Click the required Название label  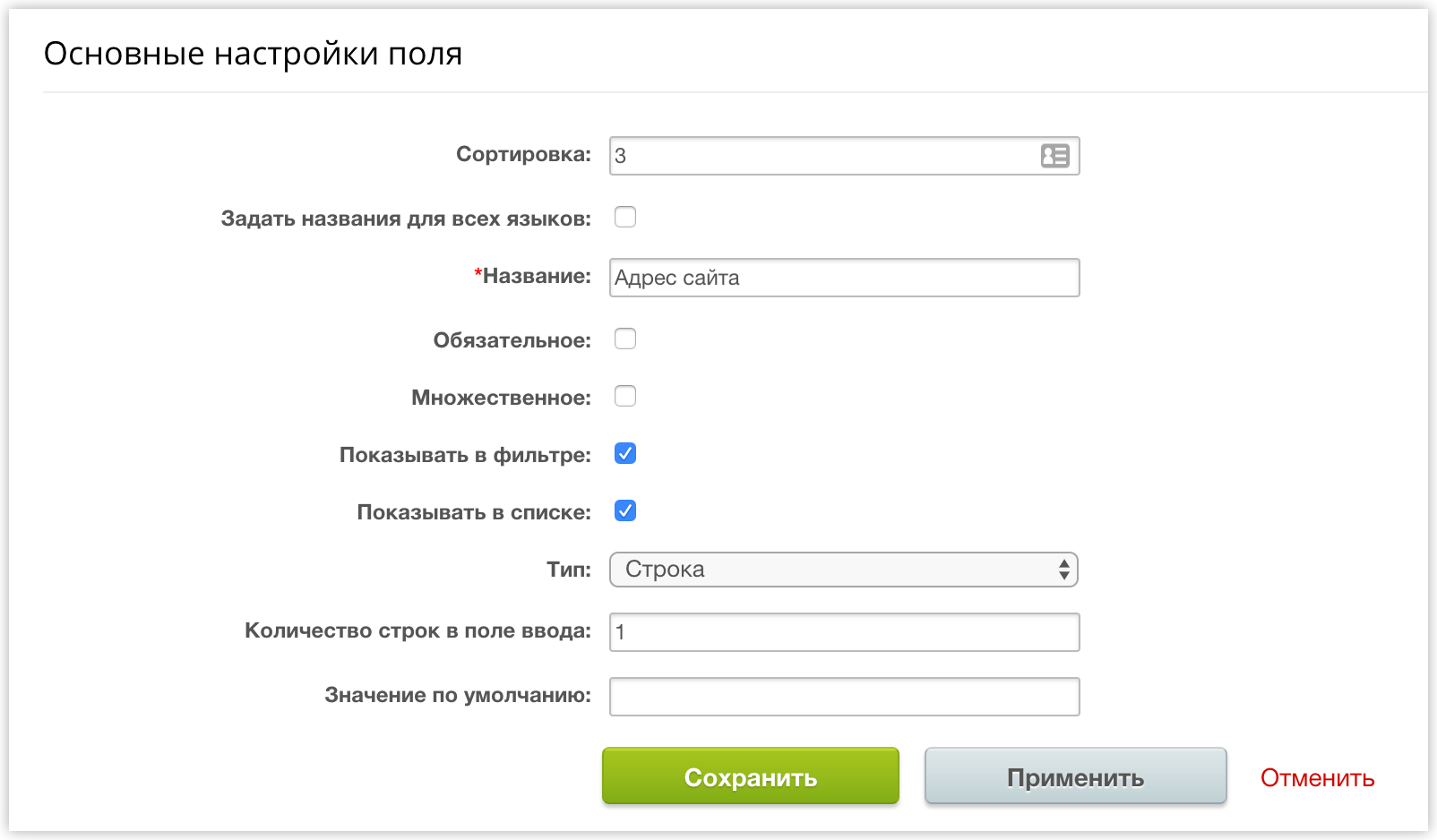(532, 276)
